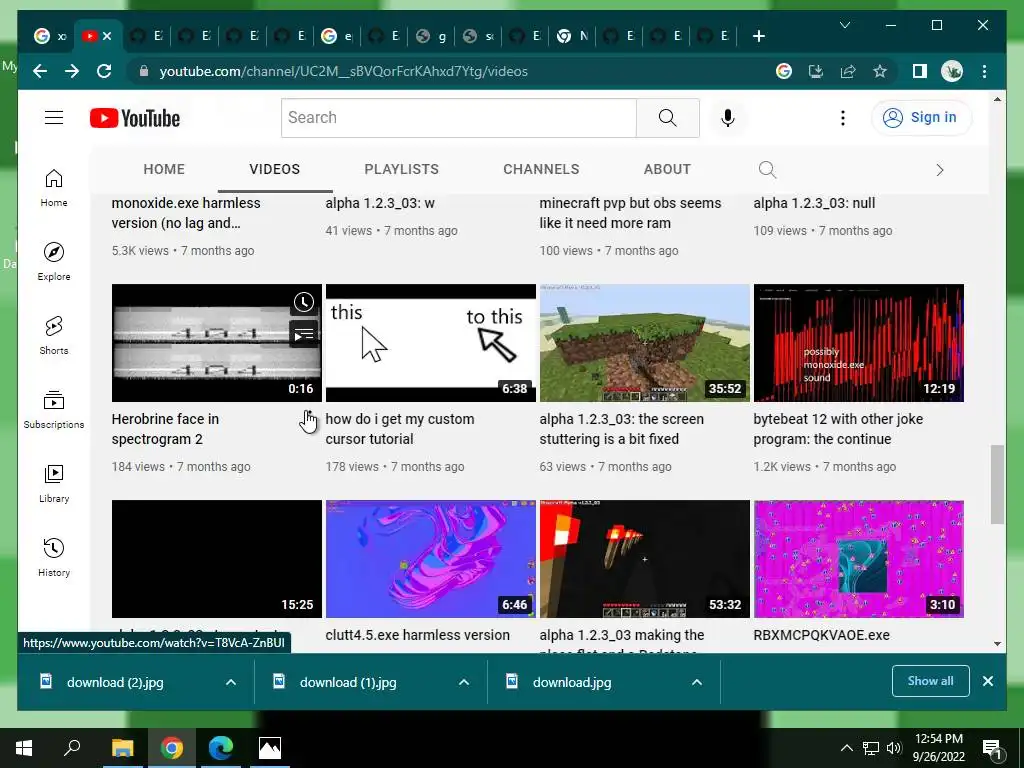Open Library in the sidebar

(54, 483)
